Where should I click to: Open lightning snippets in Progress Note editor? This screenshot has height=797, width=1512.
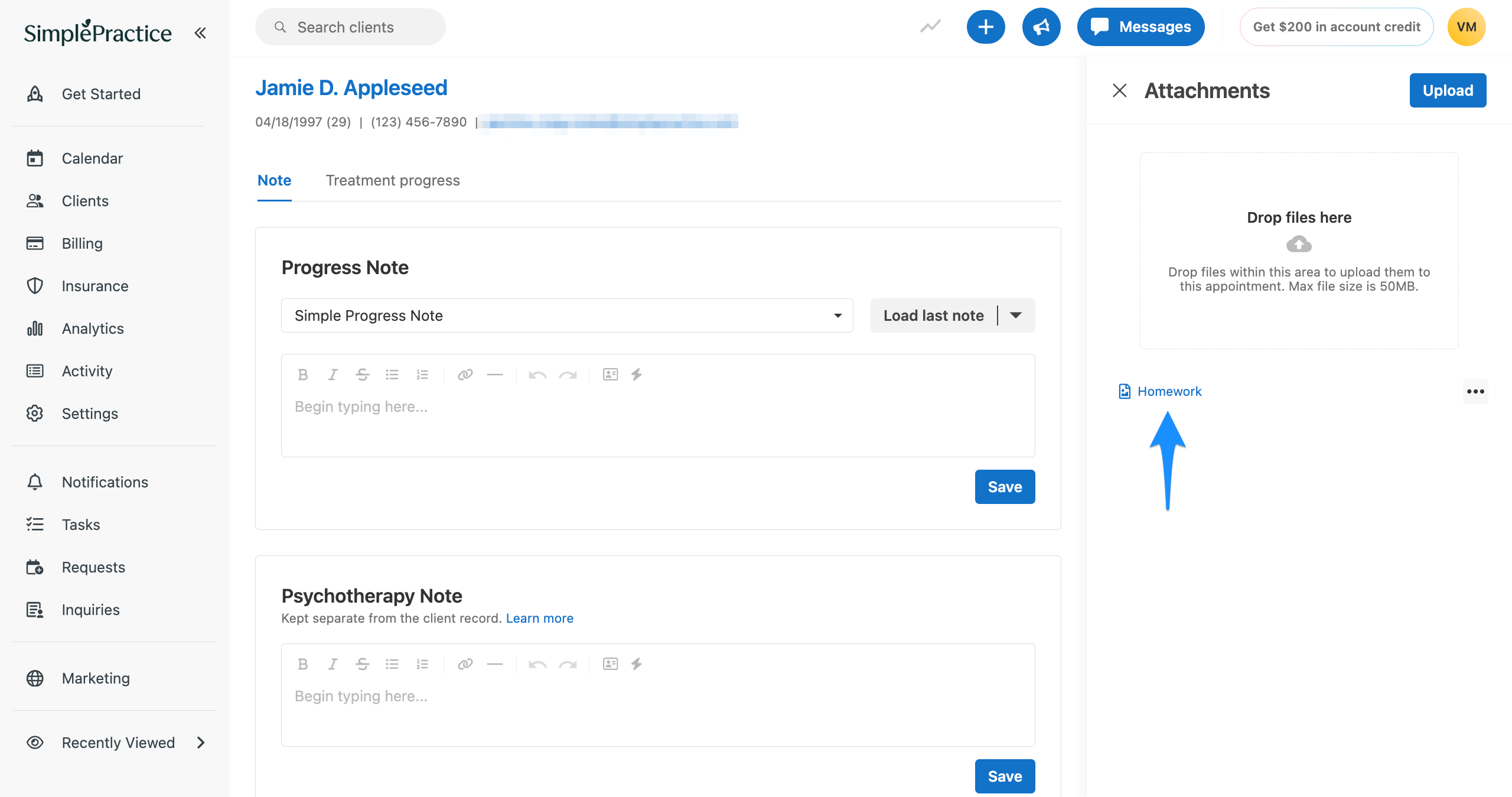coord(636,375)
